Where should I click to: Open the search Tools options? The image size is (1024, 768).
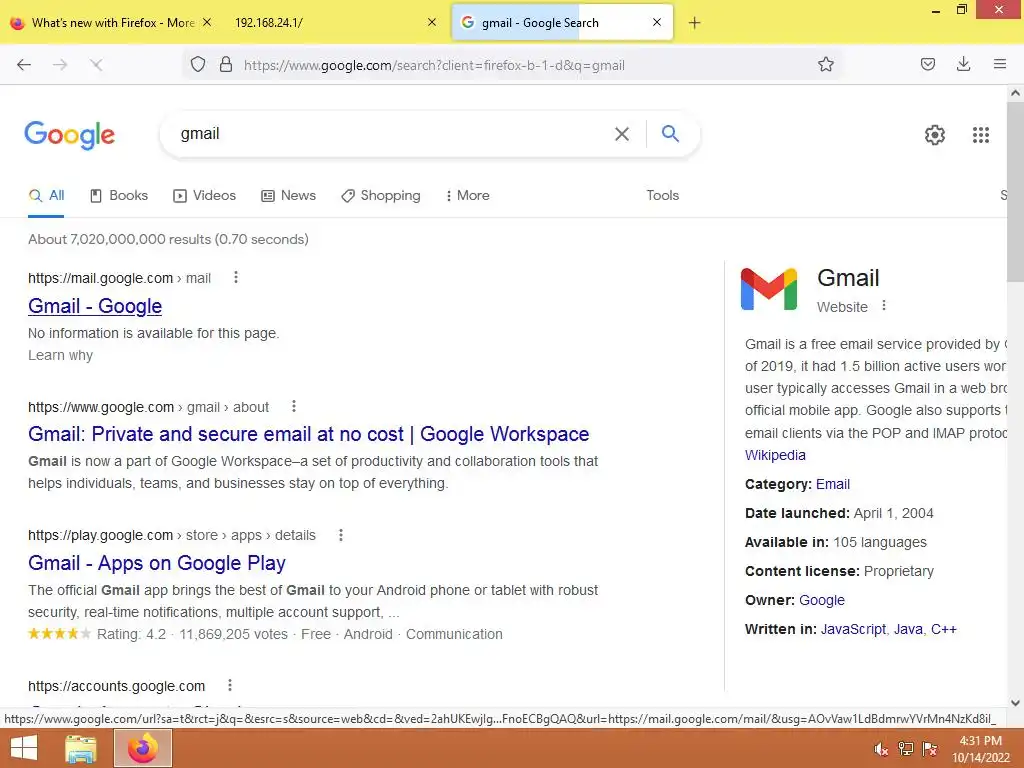(662, 195)
